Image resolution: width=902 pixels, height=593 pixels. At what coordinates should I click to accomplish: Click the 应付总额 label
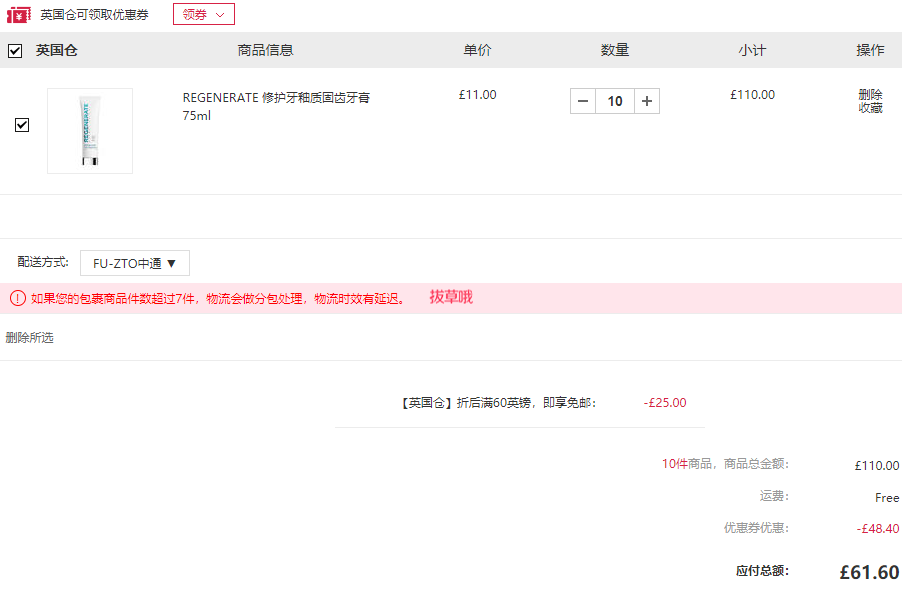pos(762,571)
